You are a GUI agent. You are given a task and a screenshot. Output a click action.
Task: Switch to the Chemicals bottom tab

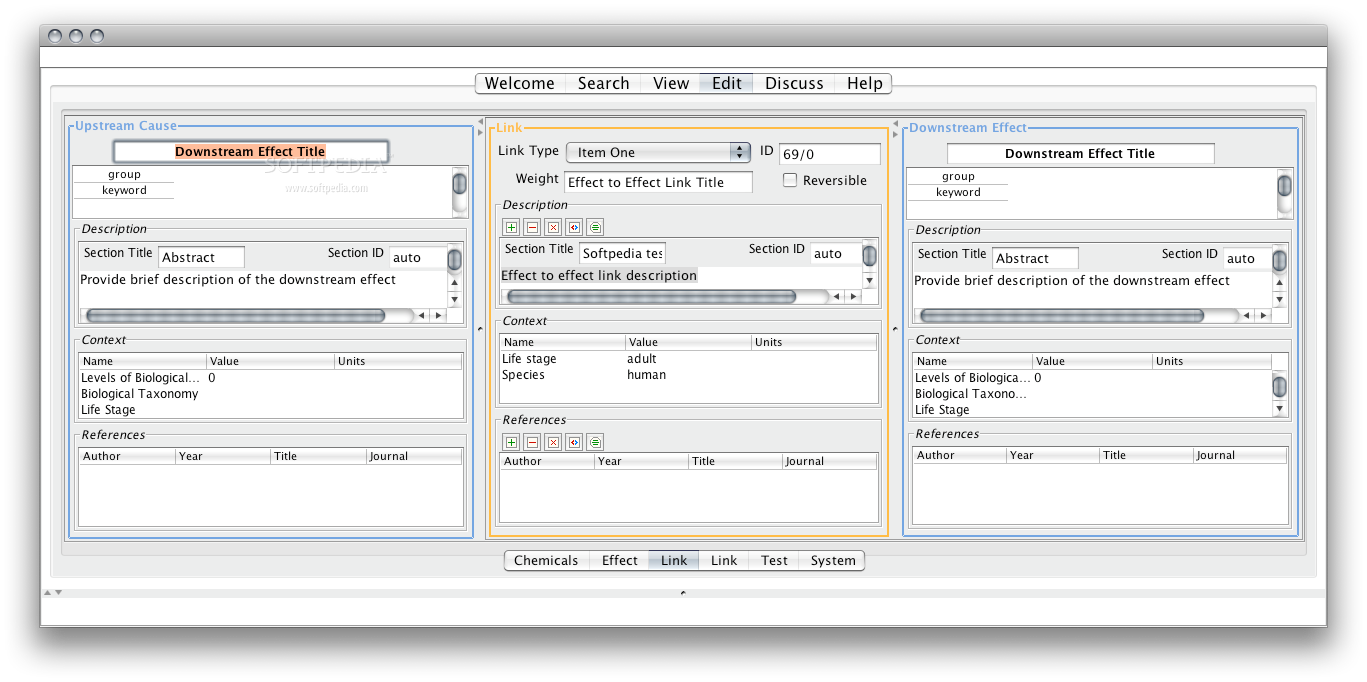[x=546, y=560]
